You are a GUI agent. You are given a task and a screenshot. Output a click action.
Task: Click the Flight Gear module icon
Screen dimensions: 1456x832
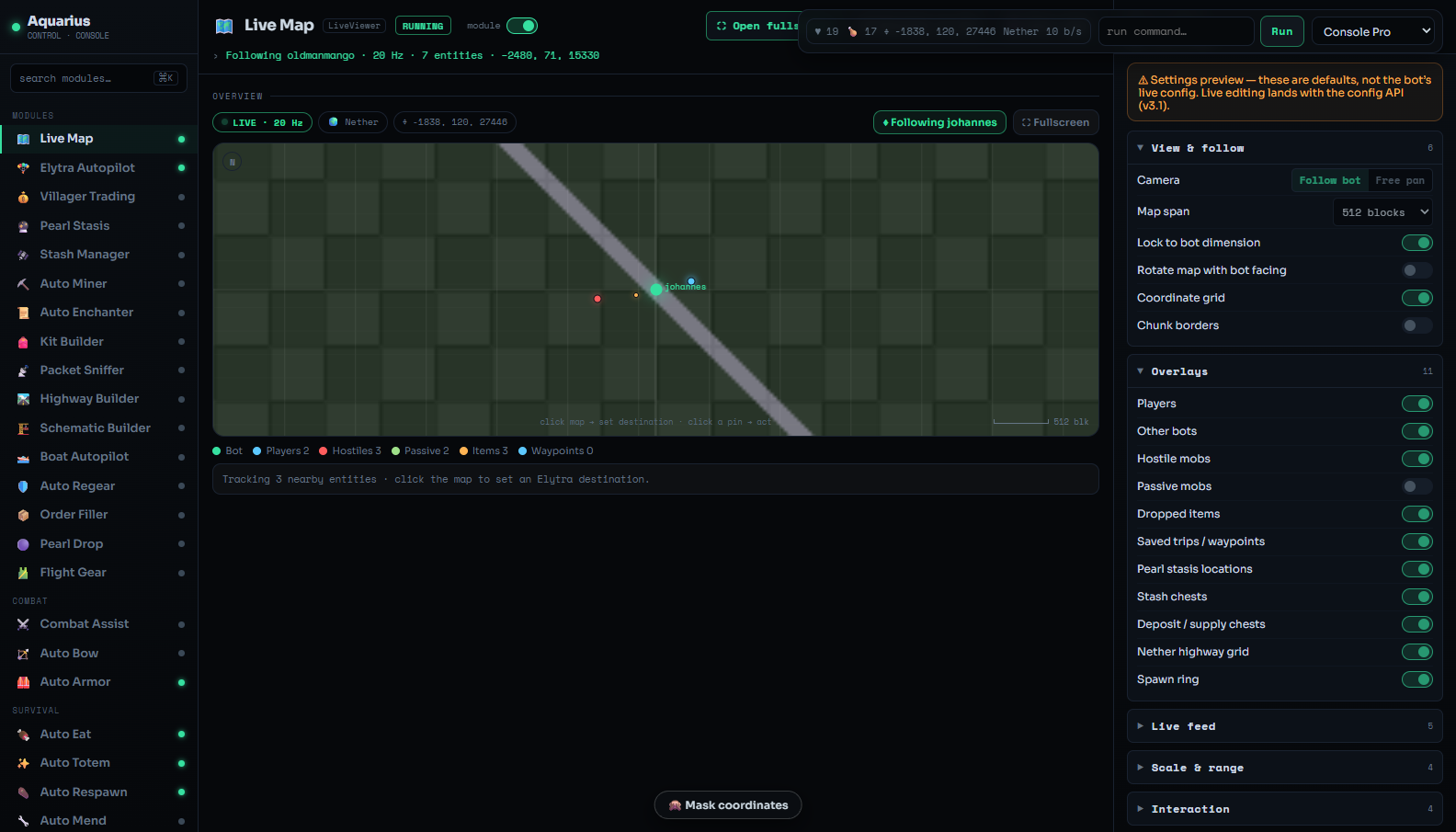coord(23,573)
